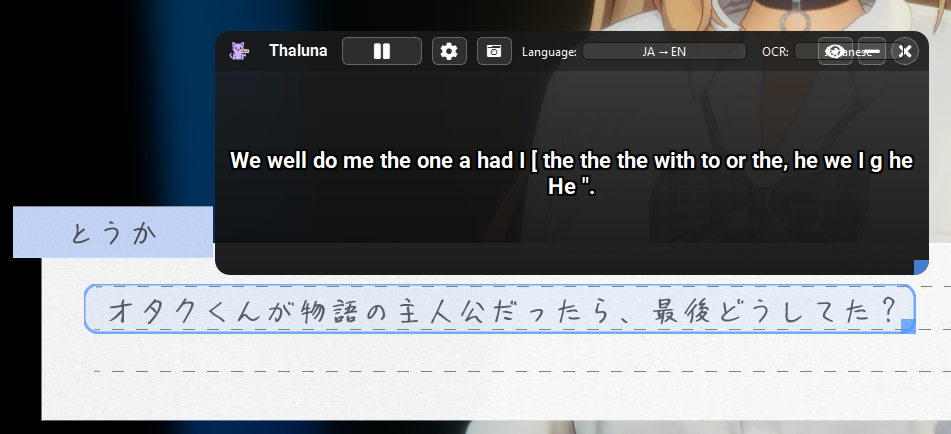951x434 pixels.
Task: Open Thaluna settings gear
Action: (x=449, y=51)
